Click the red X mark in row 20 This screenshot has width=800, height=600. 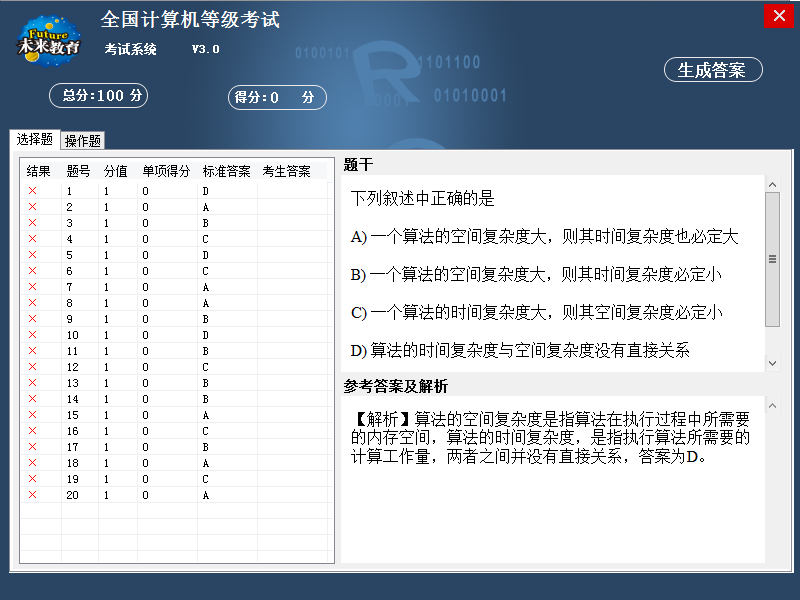(33, 494)
